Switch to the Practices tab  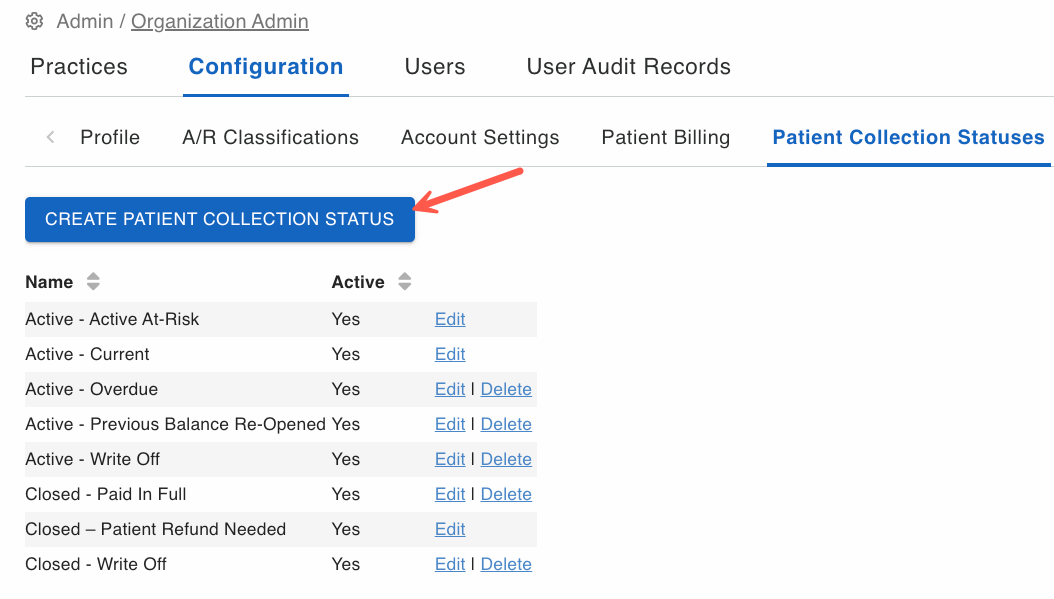[x=79, y=67]
